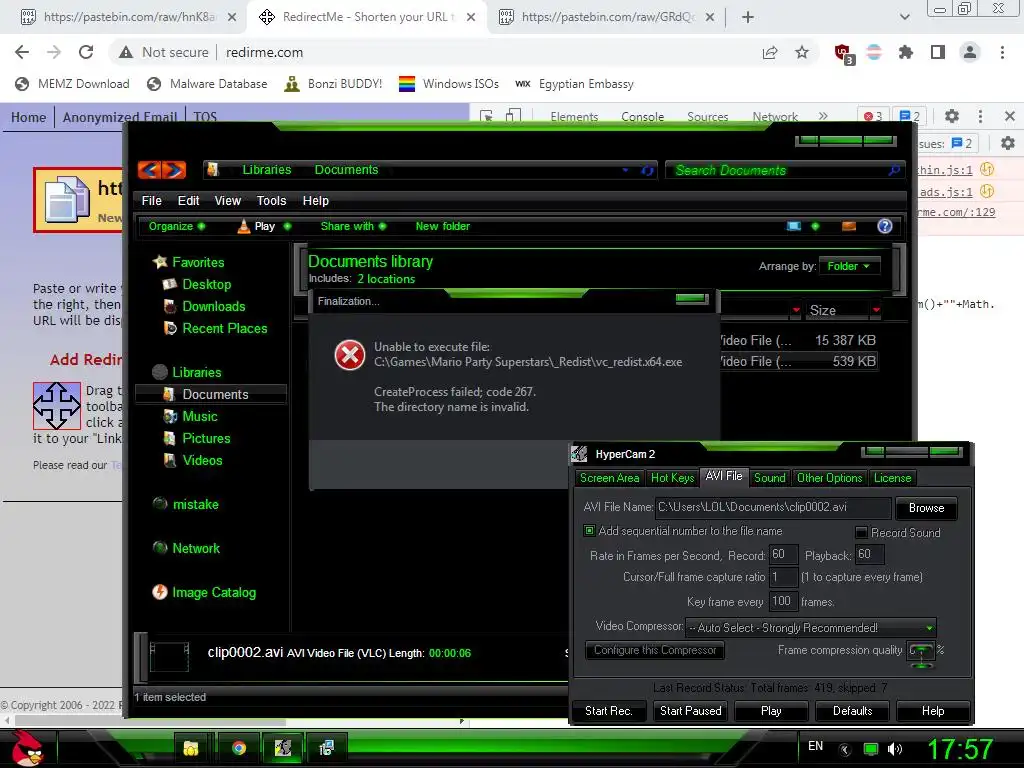Open the Organize dropdown

click(x=176, y=226)
